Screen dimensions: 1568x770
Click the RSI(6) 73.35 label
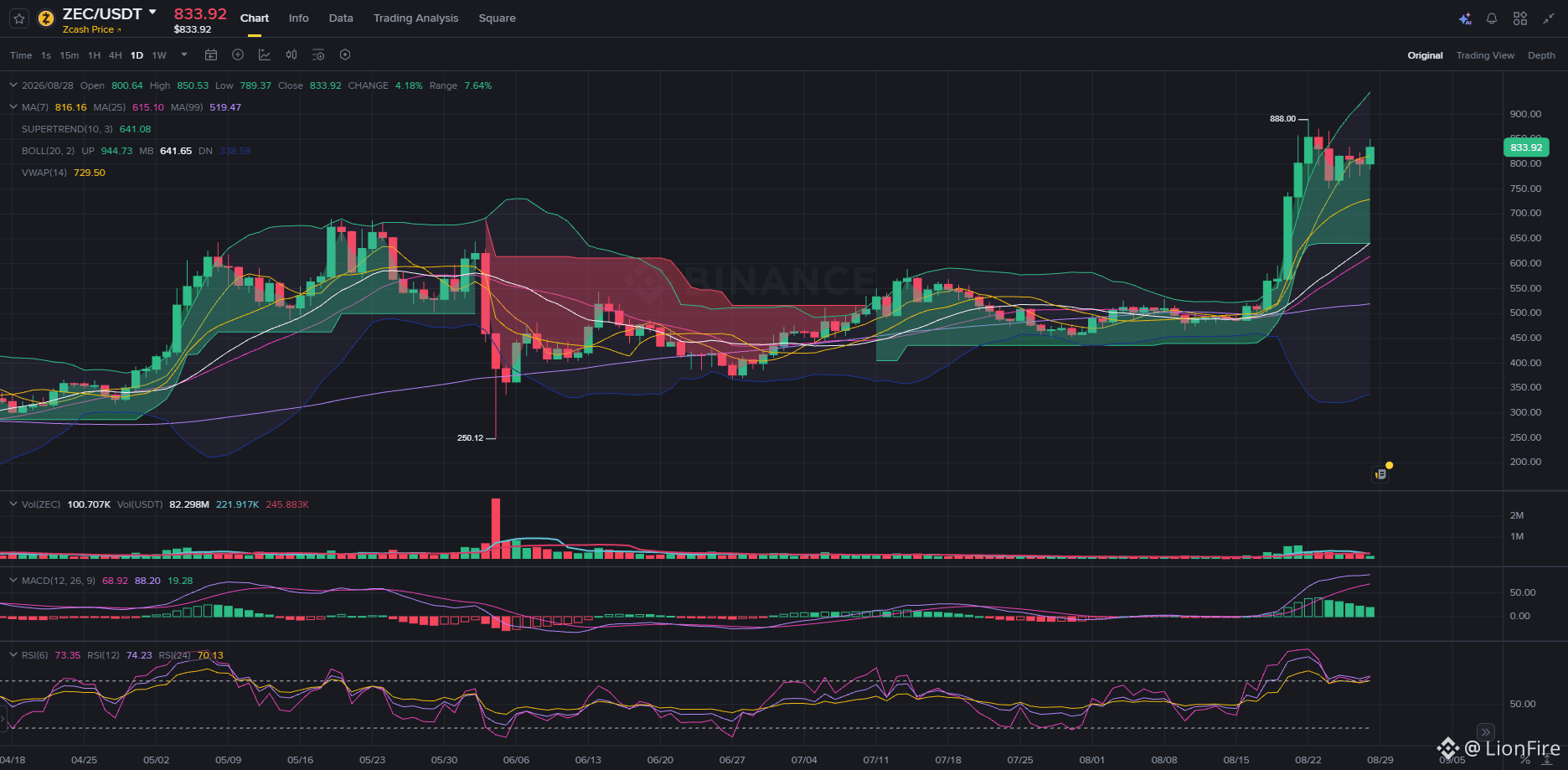pyautogui.click(x=51, y=655)
